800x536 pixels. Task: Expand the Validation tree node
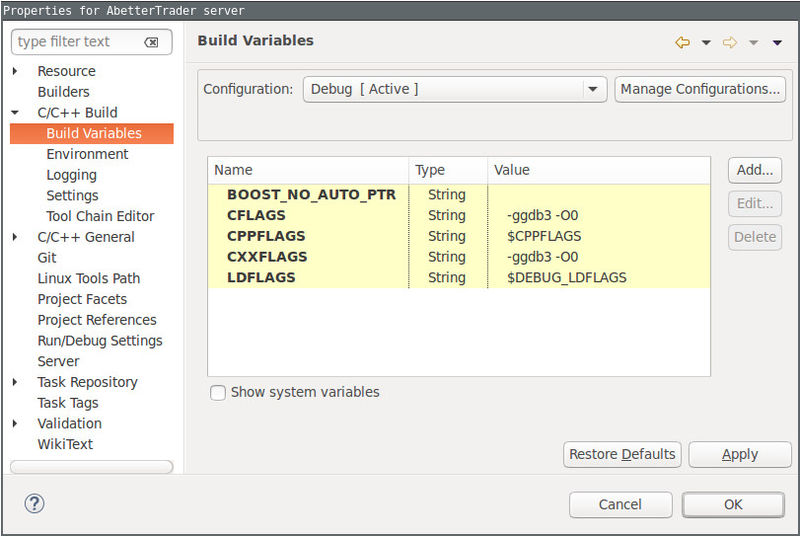coord(15,423)
